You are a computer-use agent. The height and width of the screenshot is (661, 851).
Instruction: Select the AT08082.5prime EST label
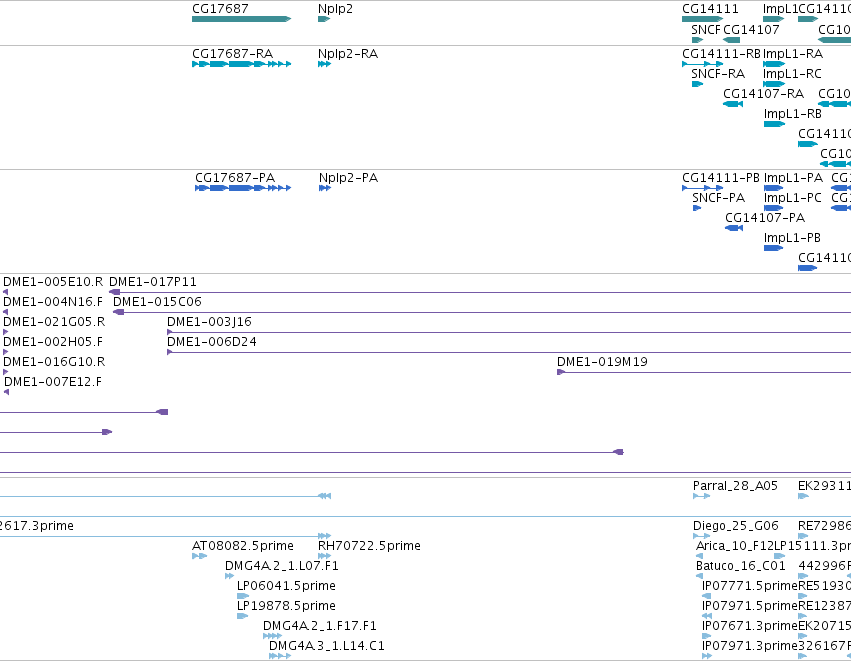[243, 546]
